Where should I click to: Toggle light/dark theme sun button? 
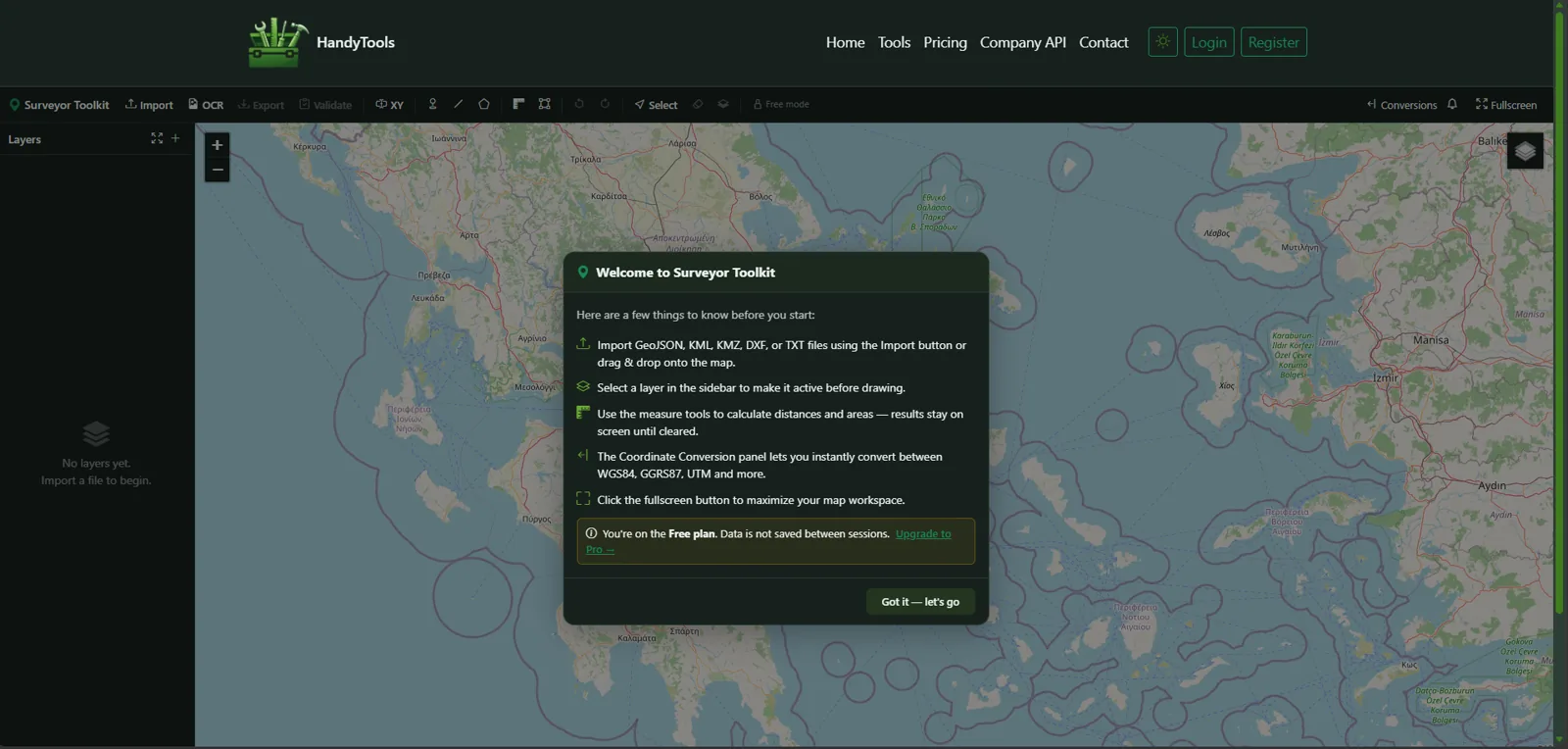click(x=1163, y=42)
